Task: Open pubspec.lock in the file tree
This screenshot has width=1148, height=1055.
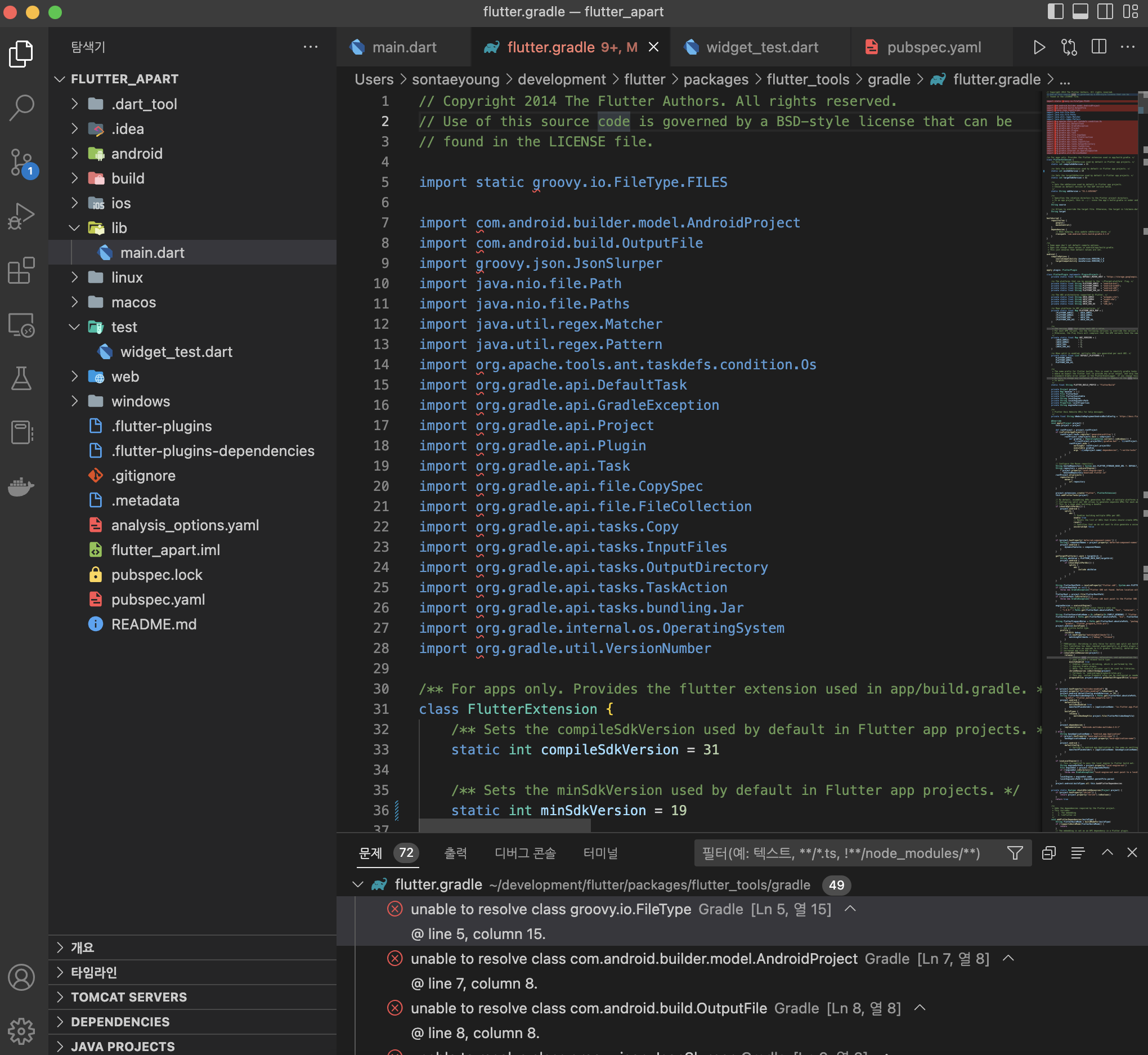Action: (x=192, y=574)
